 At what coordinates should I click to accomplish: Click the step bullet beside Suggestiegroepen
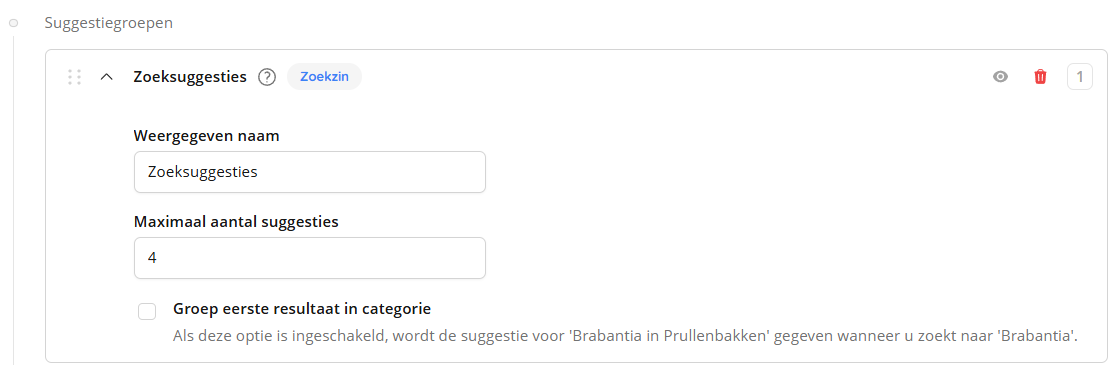(x=13, y=23)
